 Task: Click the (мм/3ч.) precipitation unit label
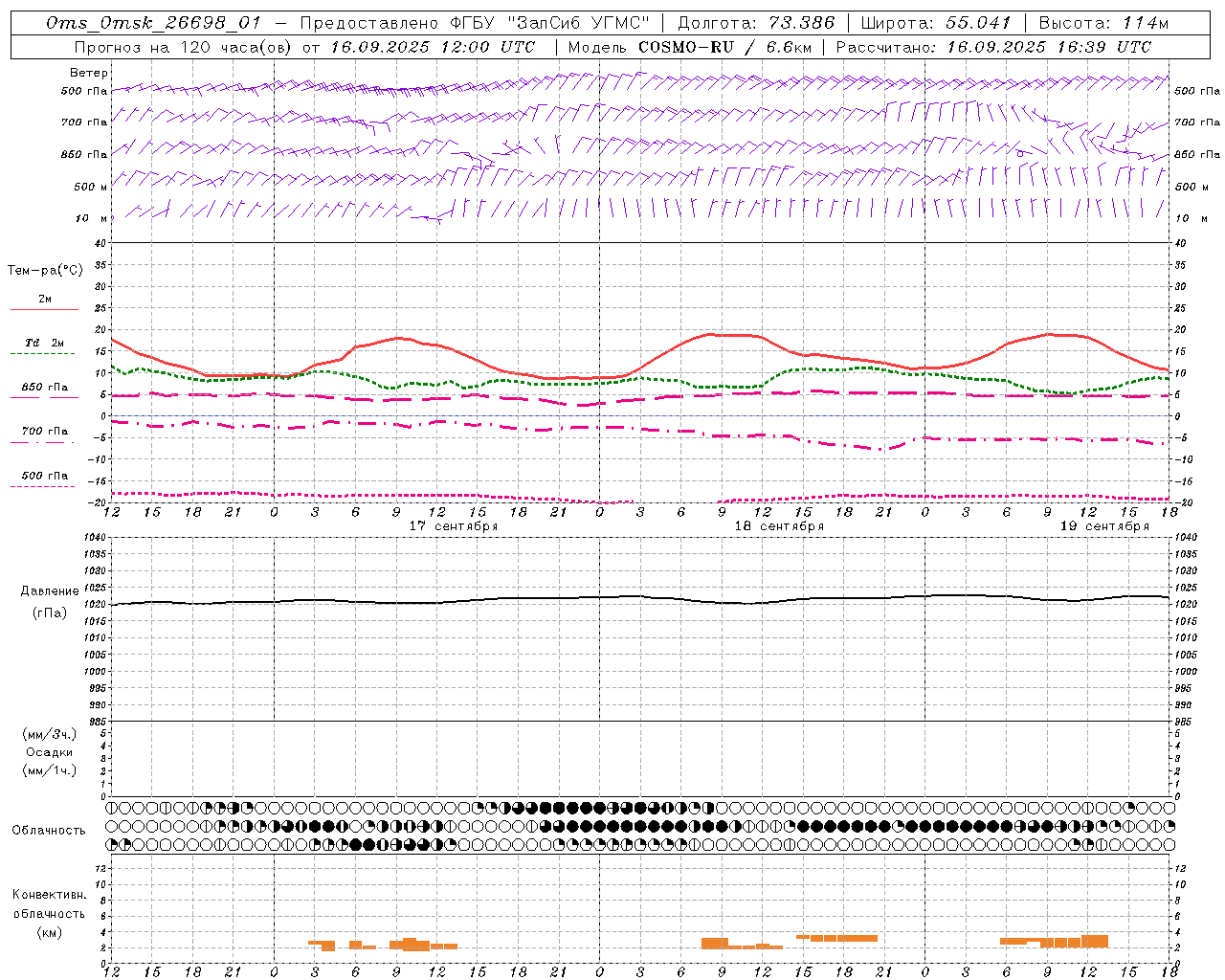click(x=50, y=734)
